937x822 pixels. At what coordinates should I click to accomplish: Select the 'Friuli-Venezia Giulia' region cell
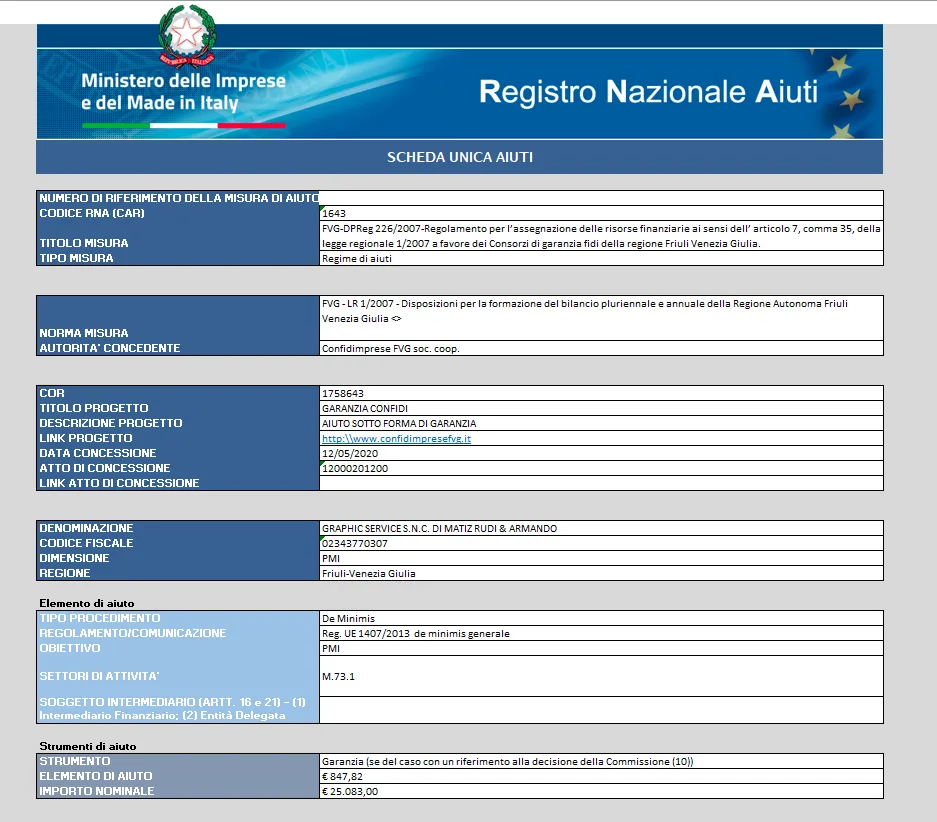601,573
